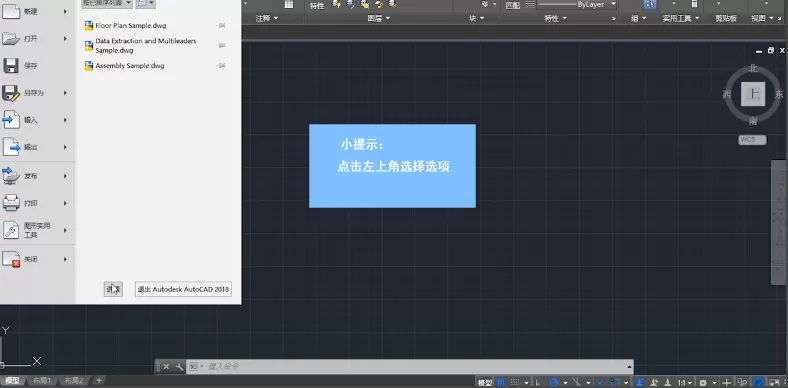788x388 pixels.
Task: Open Data Extraction and Multileaders Sample.dwg
Action: coord(146,46)
